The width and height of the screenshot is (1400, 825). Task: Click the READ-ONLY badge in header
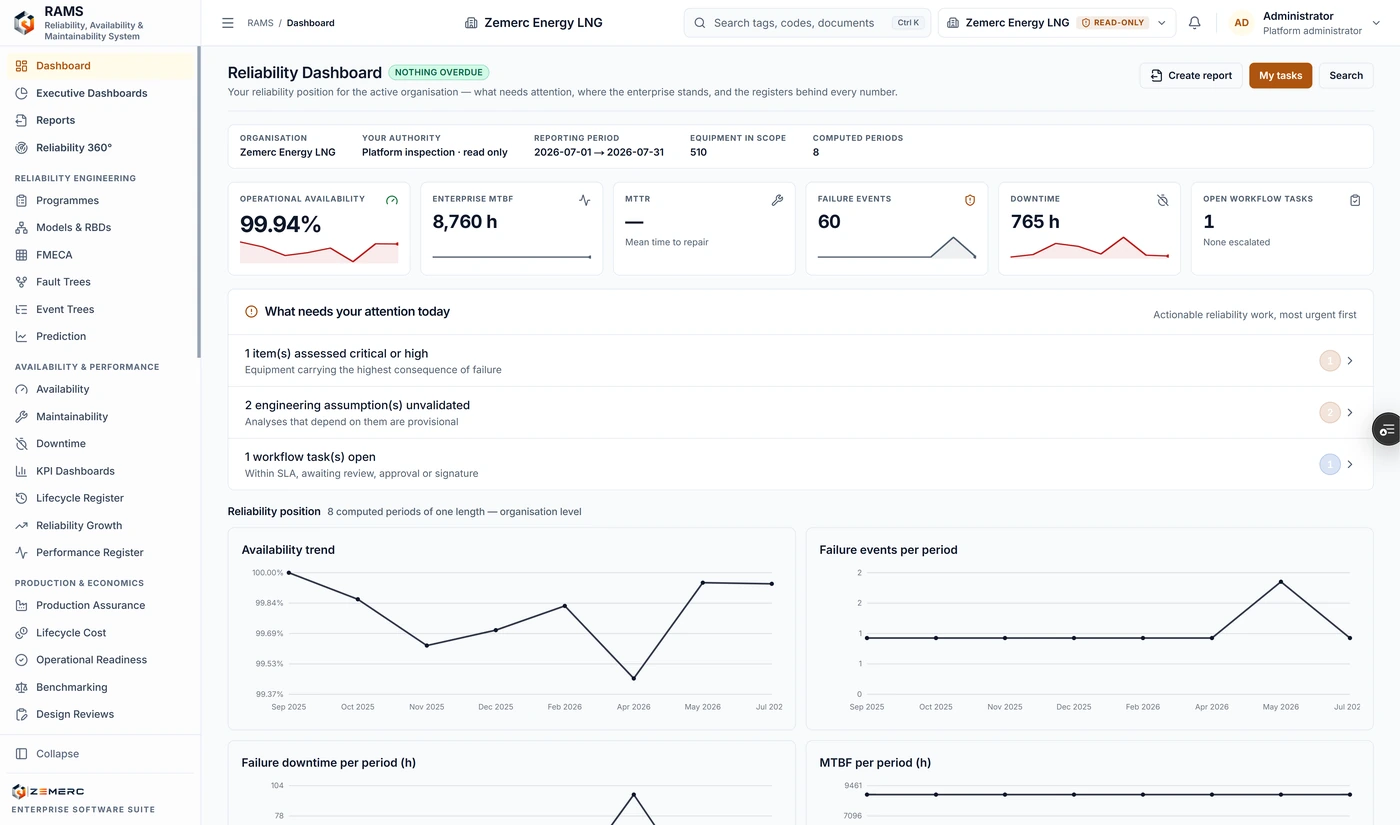click(1113, 23)
